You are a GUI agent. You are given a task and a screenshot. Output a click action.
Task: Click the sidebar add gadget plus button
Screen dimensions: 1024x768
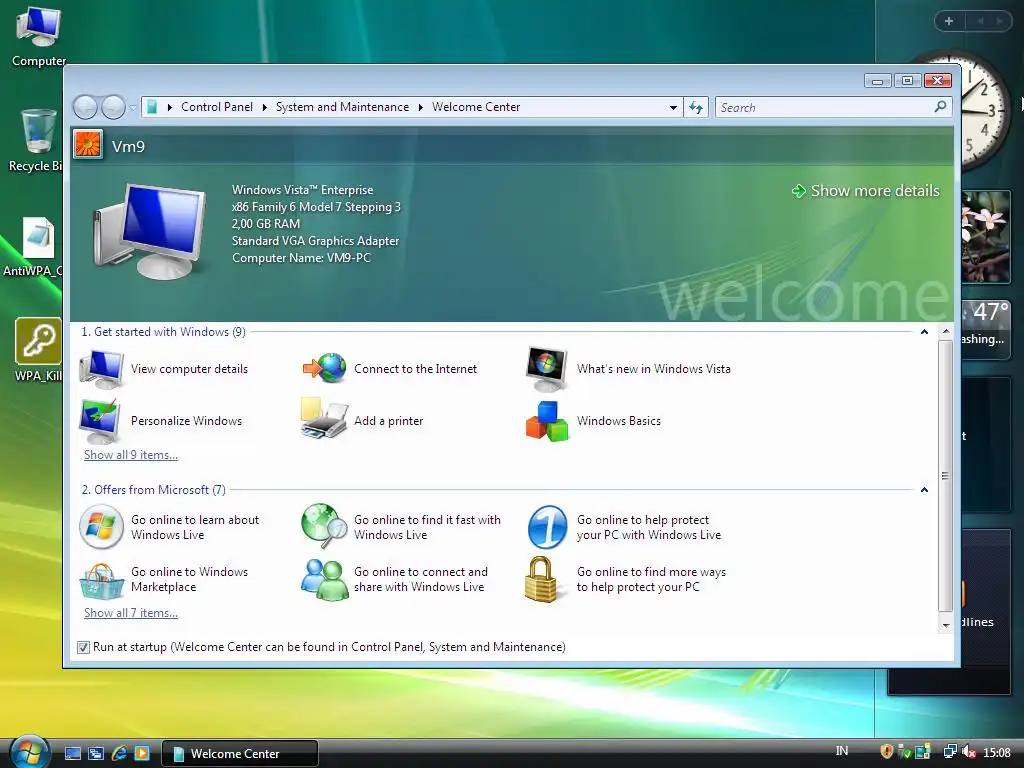click(x=949, y=21)
